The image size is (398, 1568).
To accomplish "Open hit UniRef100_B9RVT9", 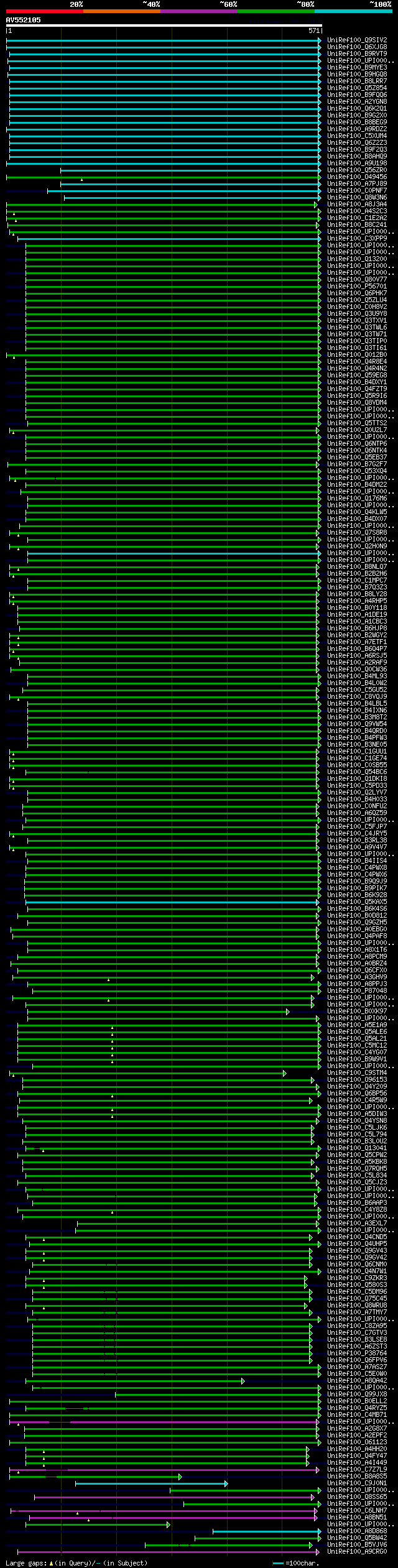I will 357,53.
